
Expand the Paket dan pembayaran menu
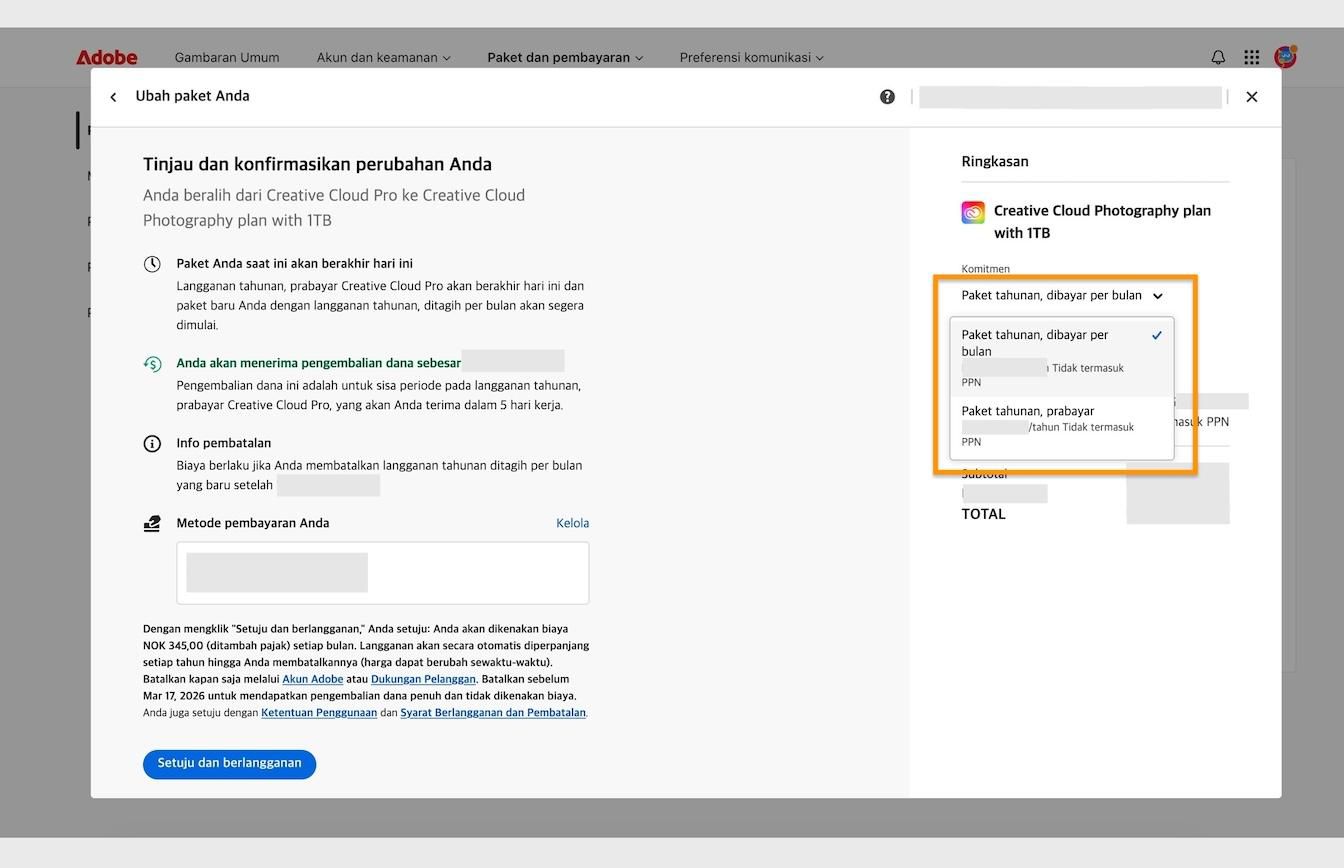point(565,57)
